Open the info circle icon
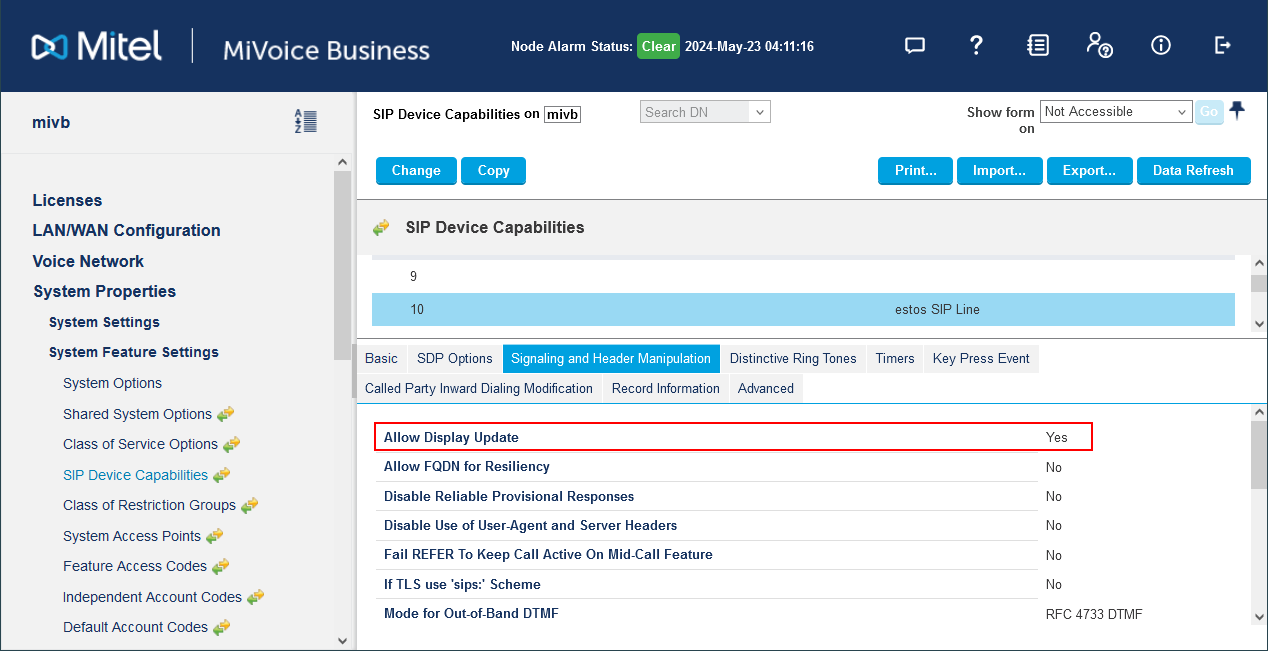Screen dimensions: 1268x651 pos(1160,46)
